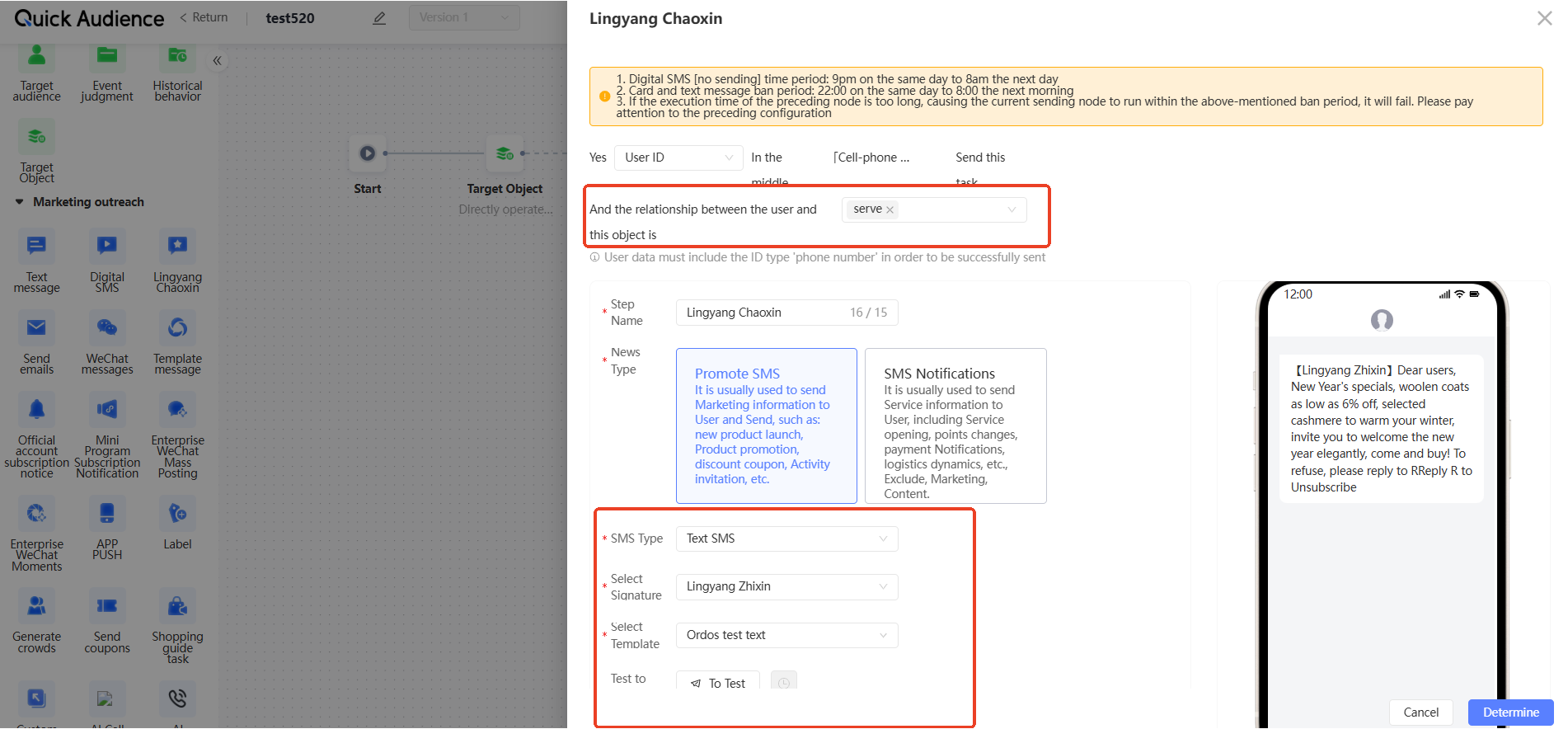The width and height of the screenshot is (1568, 729).
Task: Select the APP PUSH icon
Action: coord(107,513)
